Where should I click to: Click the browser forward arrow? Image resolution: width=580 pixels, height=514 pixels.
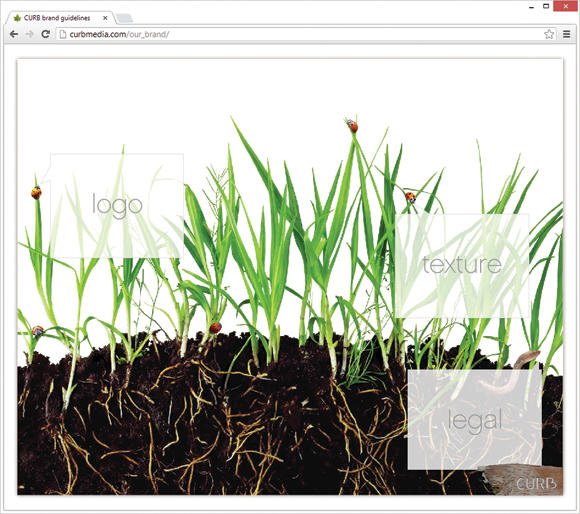coord(30,34)
